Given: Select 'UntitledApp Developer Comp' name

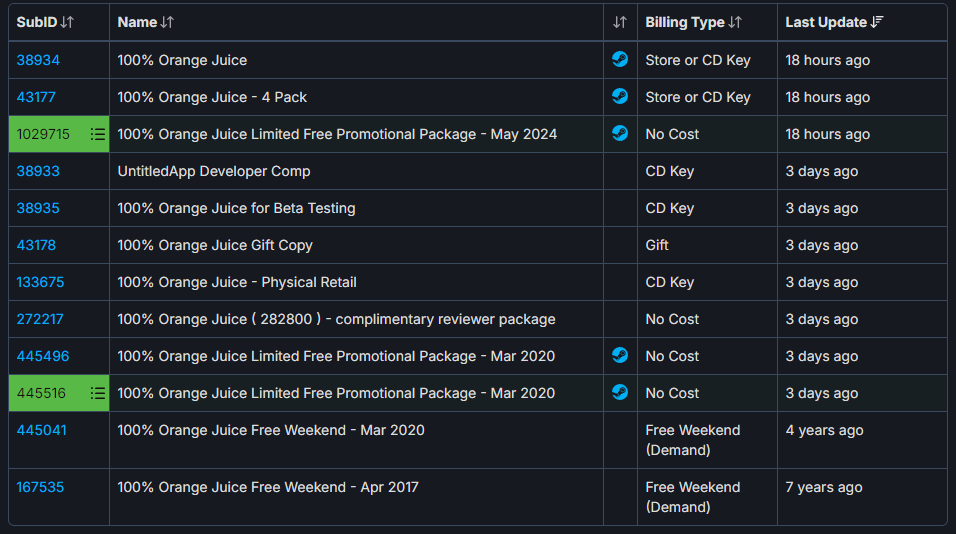Looking at the screenshot, I should (x=214, y=171).
